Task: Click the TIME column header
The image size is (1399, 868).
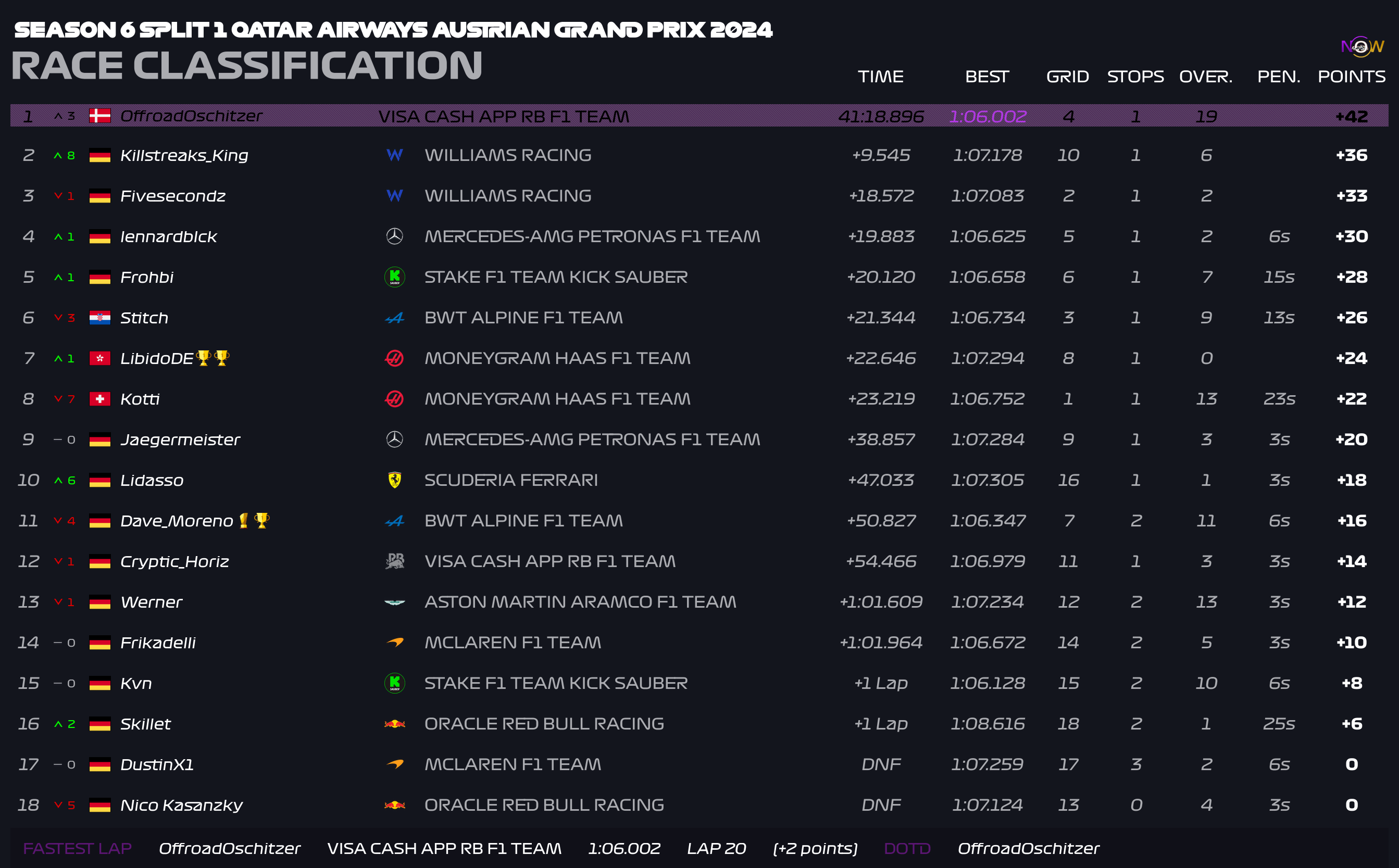Action: (881, 77)
